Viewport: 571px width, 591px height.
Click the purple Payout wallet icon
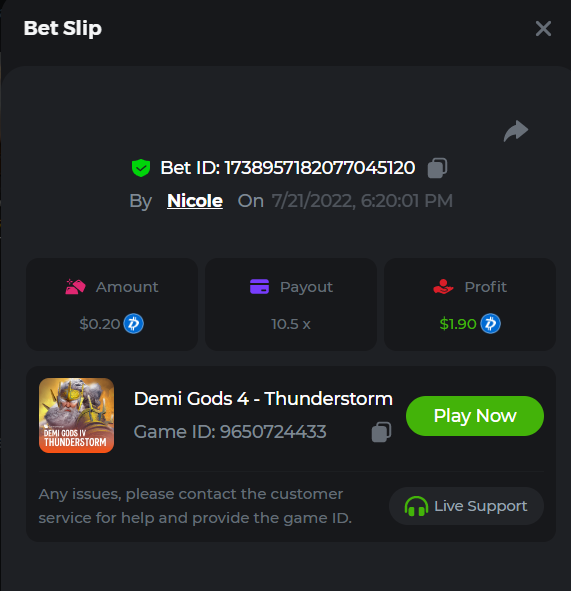[259, 287]
